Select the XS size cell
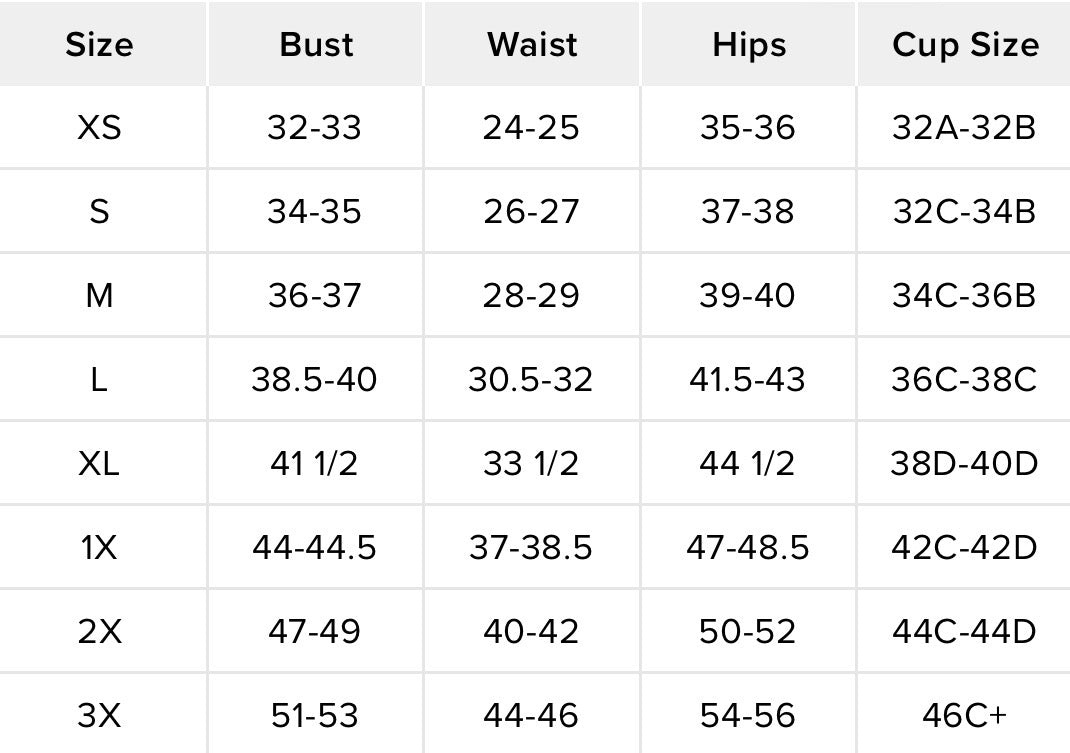The width and height of the screenshot is (1070, 753). click(x=100, y=128)
